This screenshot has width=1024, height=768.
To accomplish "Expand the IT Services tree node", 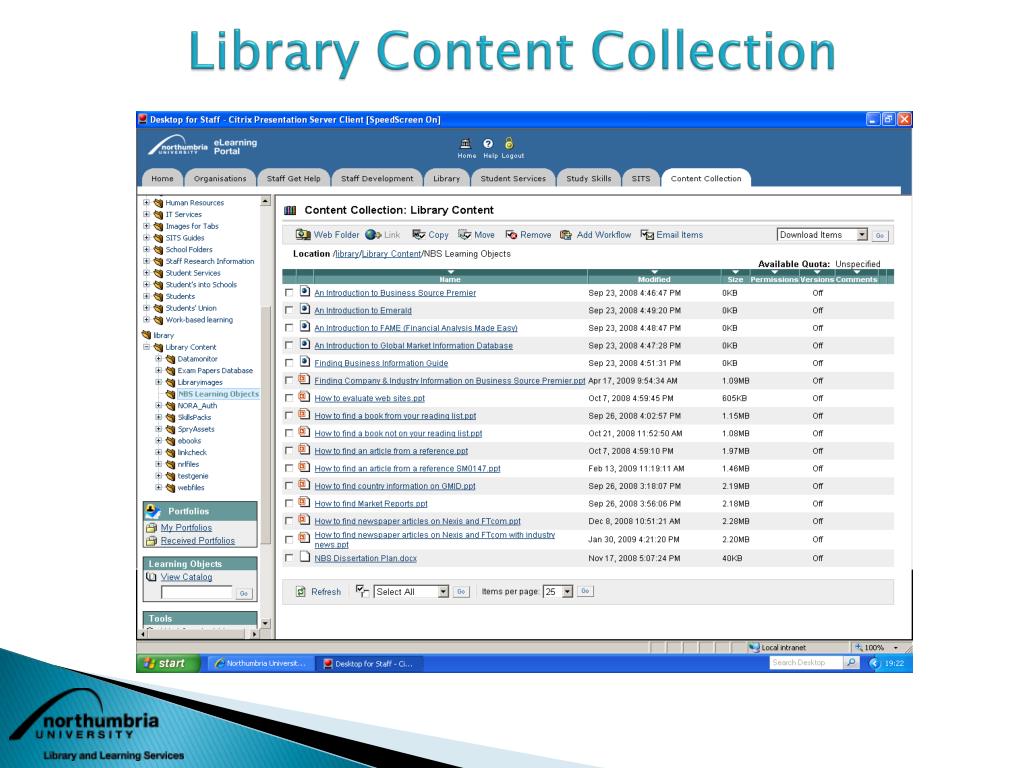I will click(146, 214).
